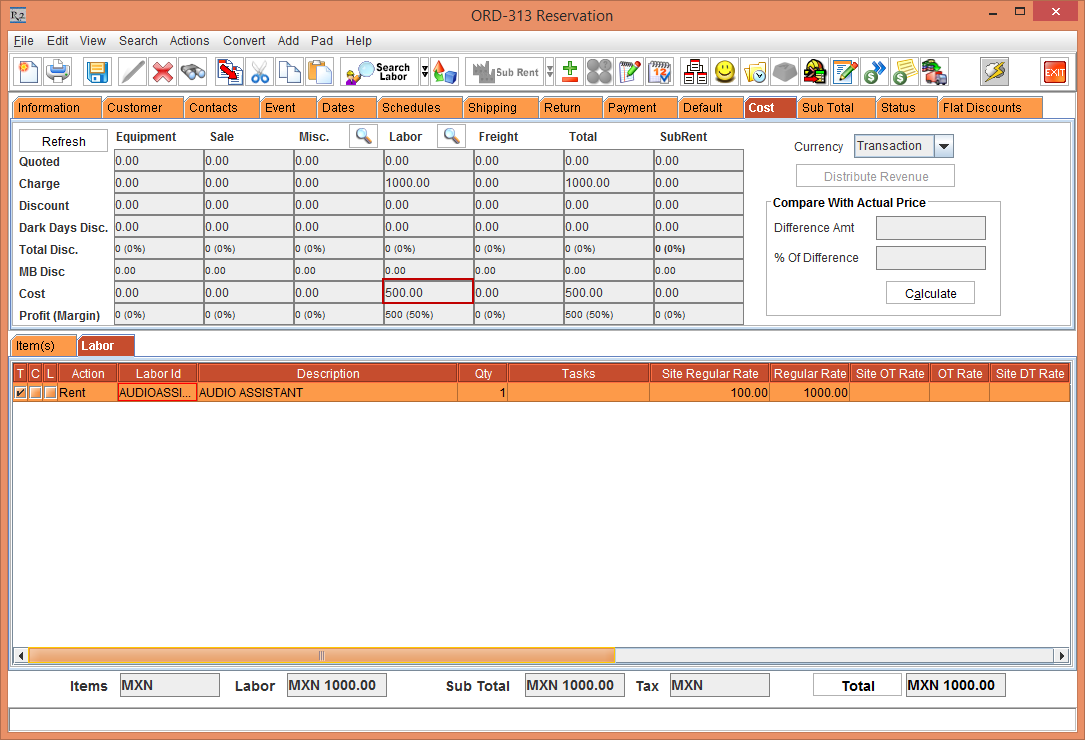Switch to the Sub Total tab
Viewport: 1085px width, 740px height.
827,108
